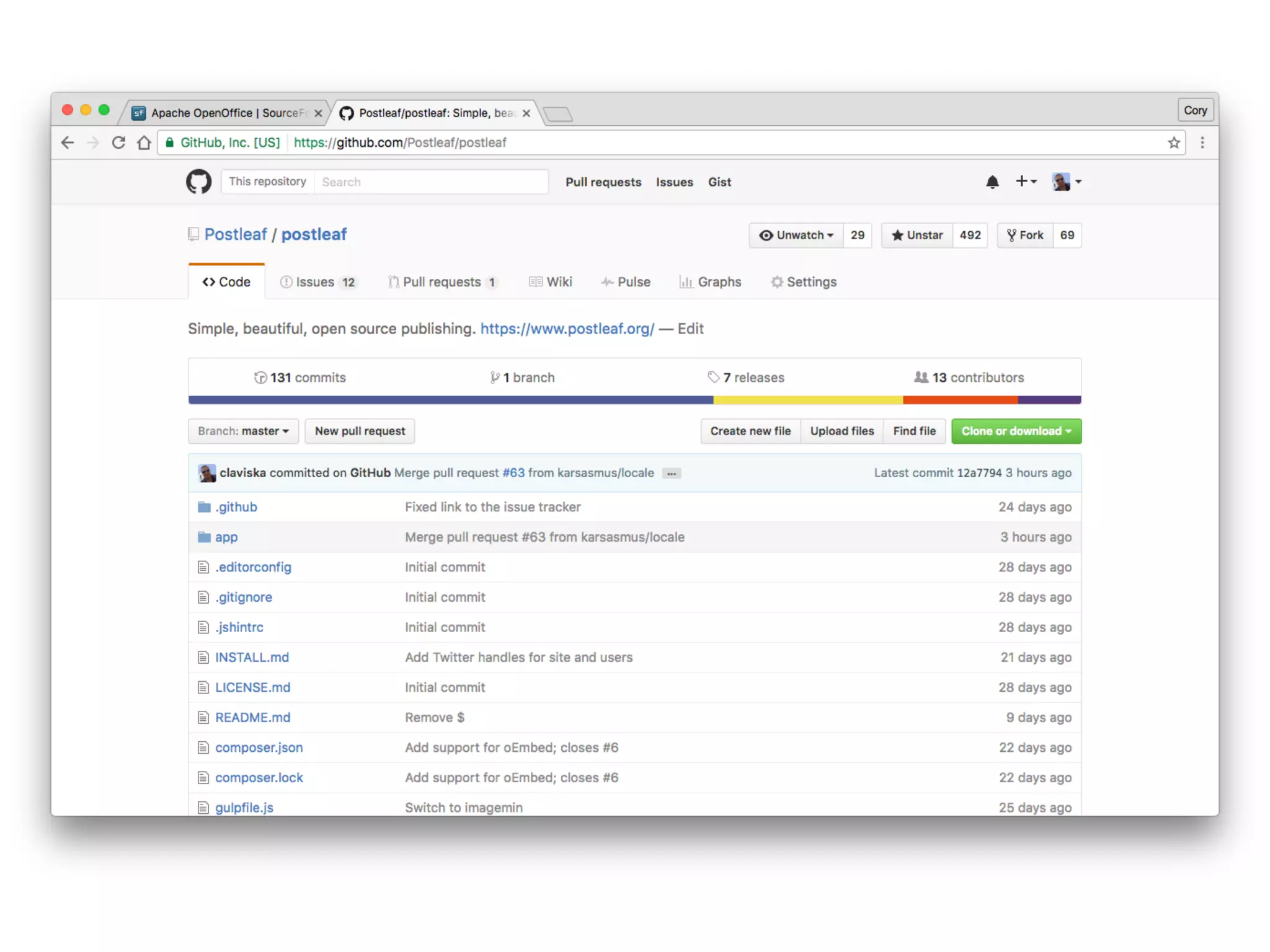The image size is (1270, 952).
Task: Switch to the Issues tab
Action: [317, 282]
